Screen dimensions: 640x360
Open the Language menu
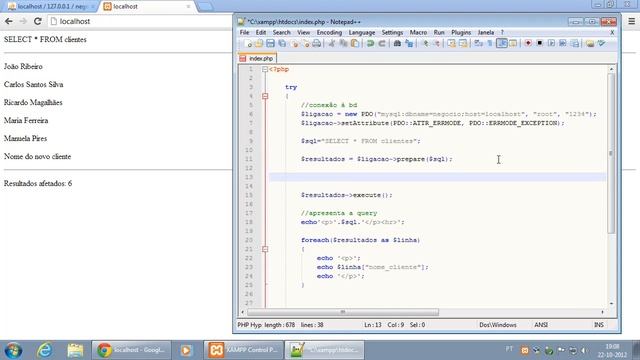362,32
